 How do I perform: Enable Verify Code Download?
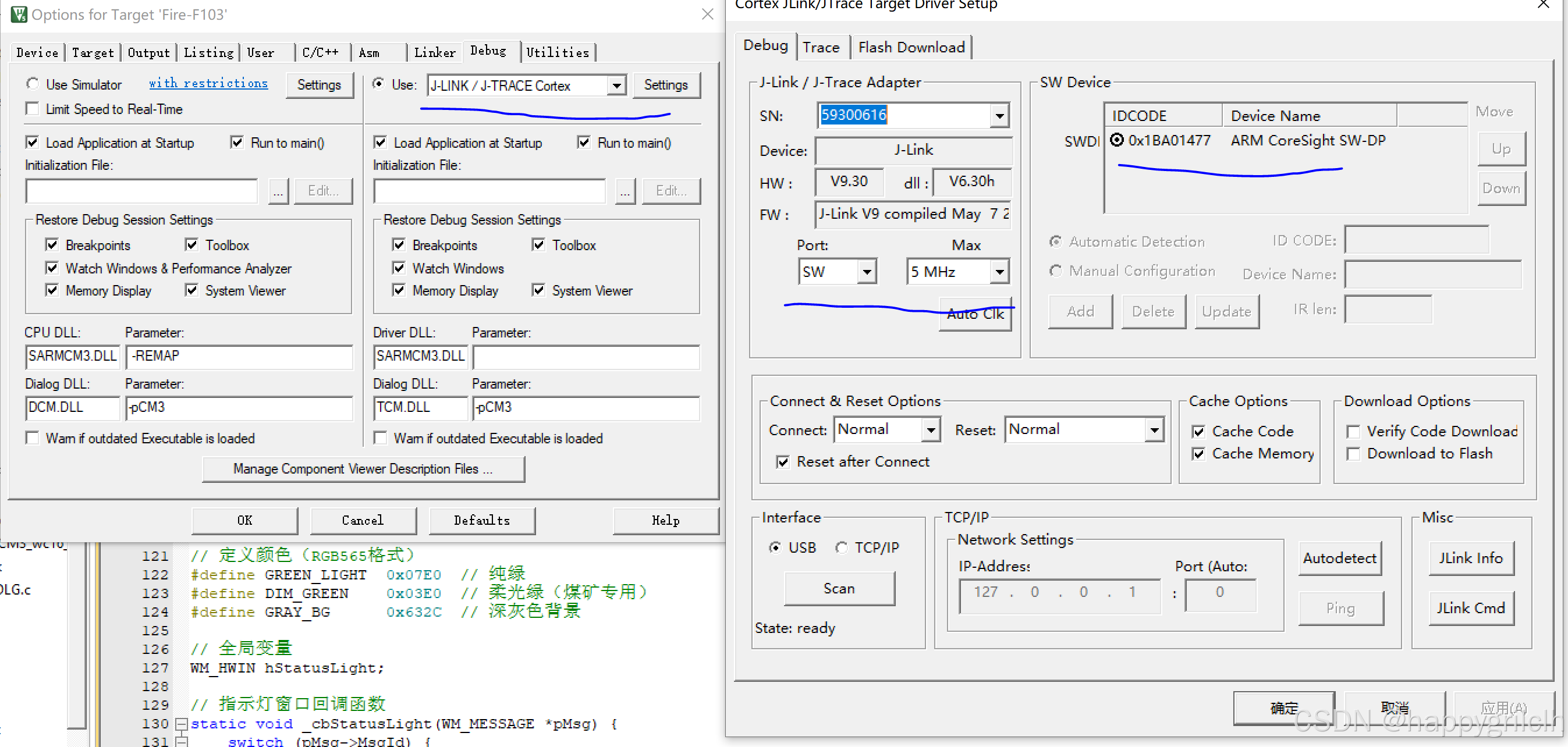click(1354, 431)
